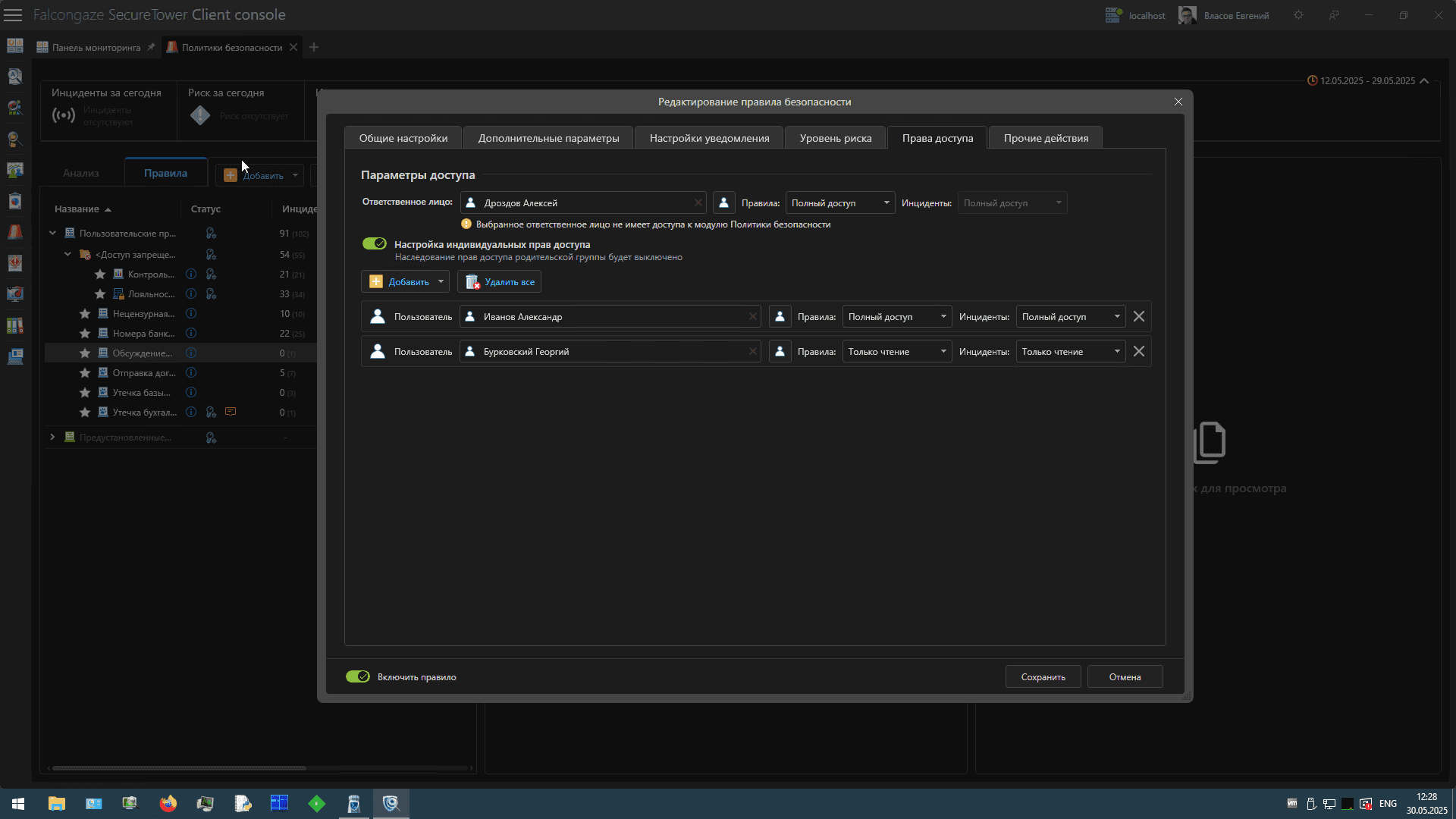Open File Explorer from the taskbar
Image resolution: width=1456 pixels, height=819 pixels.
57,804
